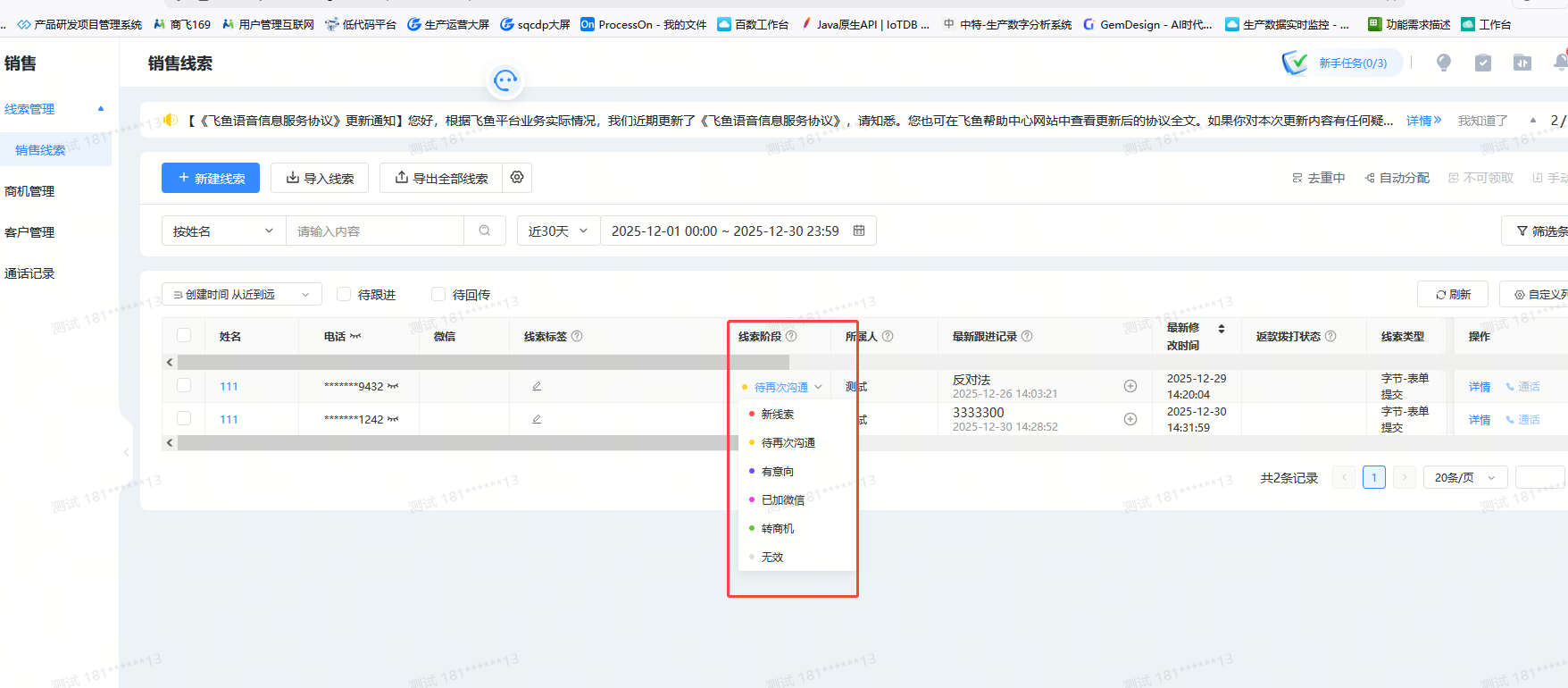Click the 请输入内容 search input field
1568x688 pixels.
(375, 231)
